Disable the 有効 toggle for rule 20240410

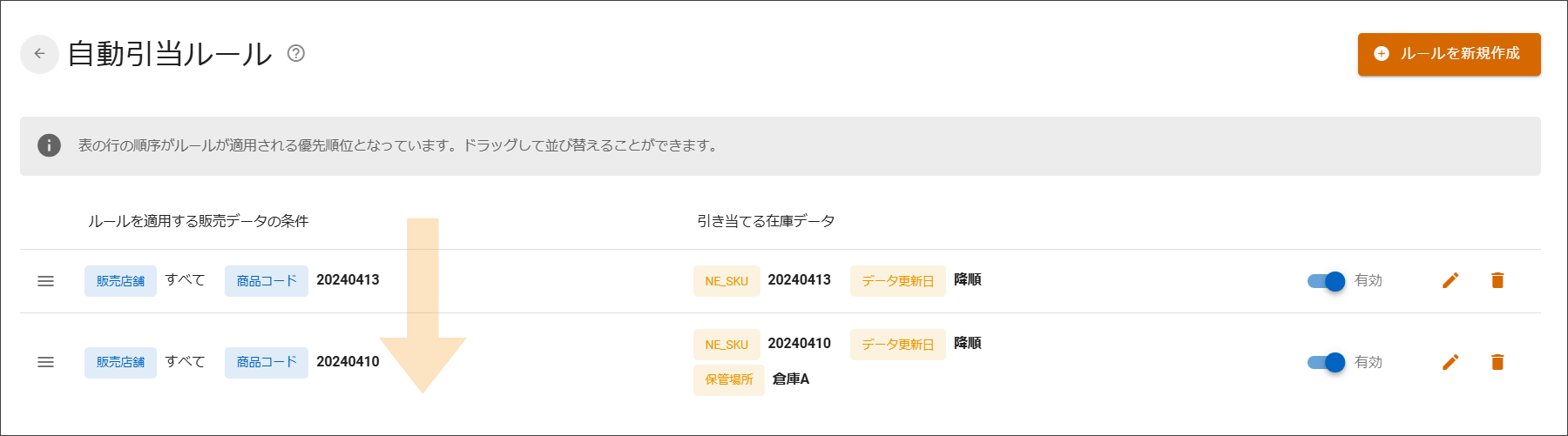pyautogui.click(x=1327, y=362)
